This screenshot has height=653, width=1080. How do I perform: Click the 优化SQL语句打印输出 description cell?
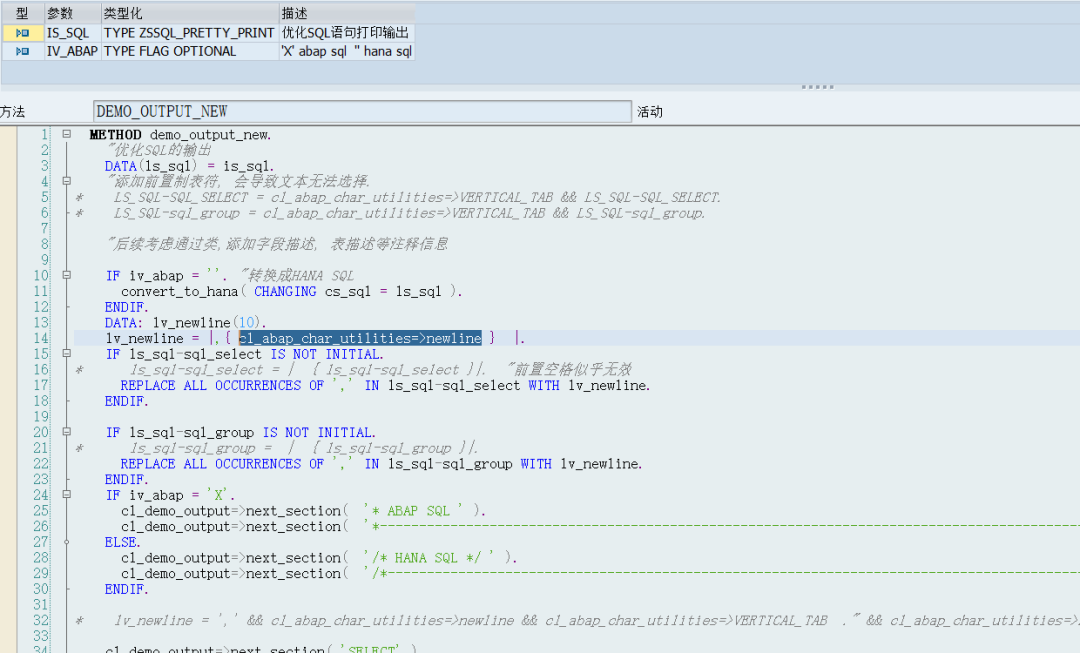[346, 32]
